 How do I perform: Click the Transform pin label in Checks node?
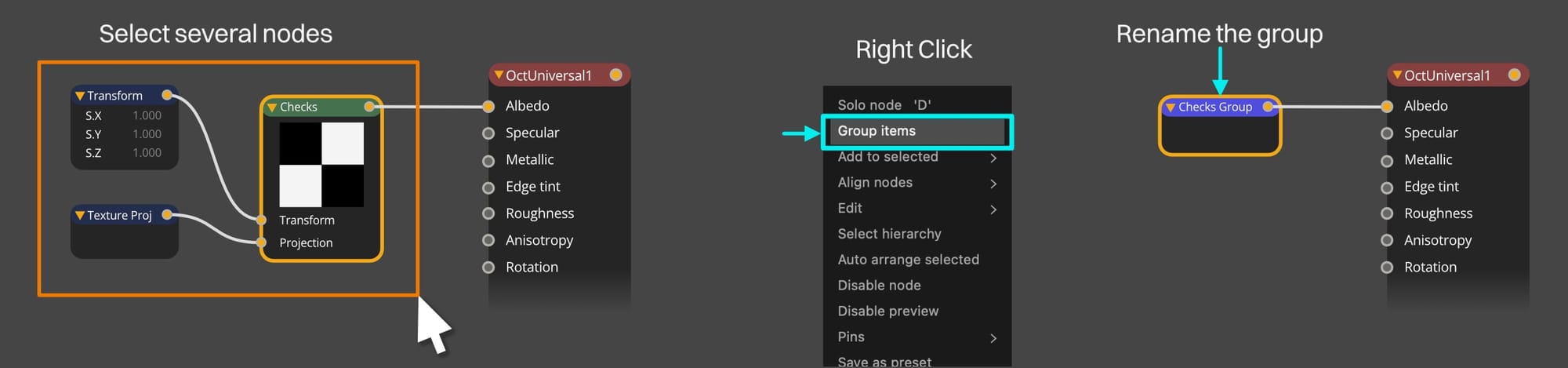pyautogui.click(x=307, y=220)
